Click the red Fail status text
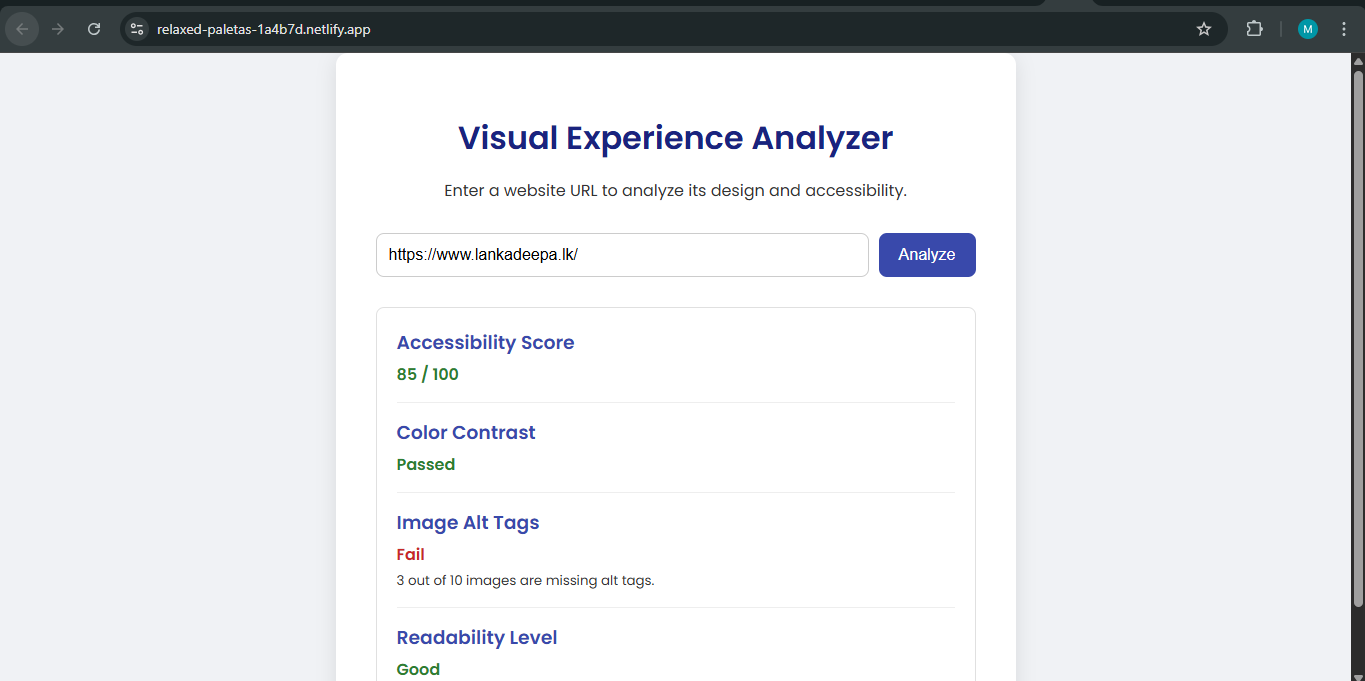The height and width of the screenshot is (681, 1365). (x=411, y=554)
